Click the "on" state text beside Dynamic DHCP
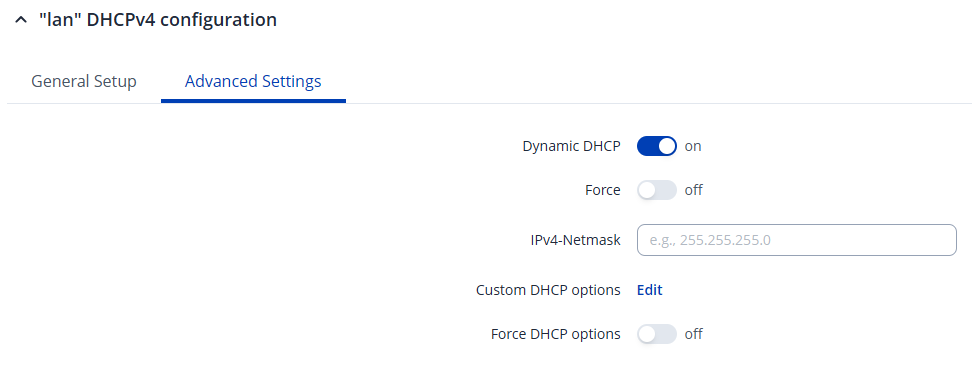This screenshot has height=380, width=972. pyautogui.click(x=693, y=147)
